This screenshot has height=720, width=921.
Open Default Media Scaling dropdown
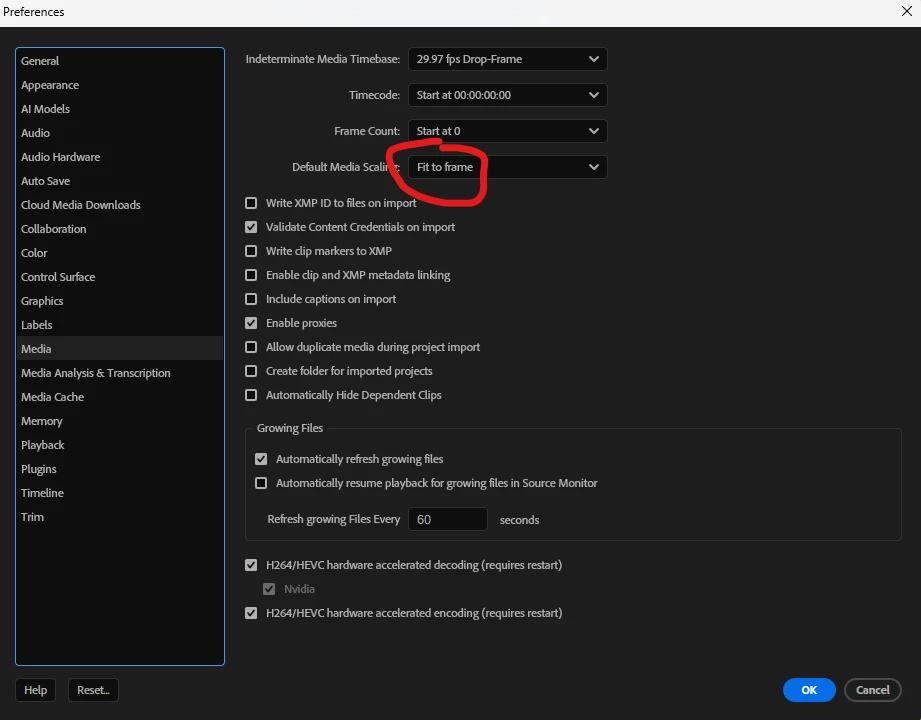(x=507, y=167)
